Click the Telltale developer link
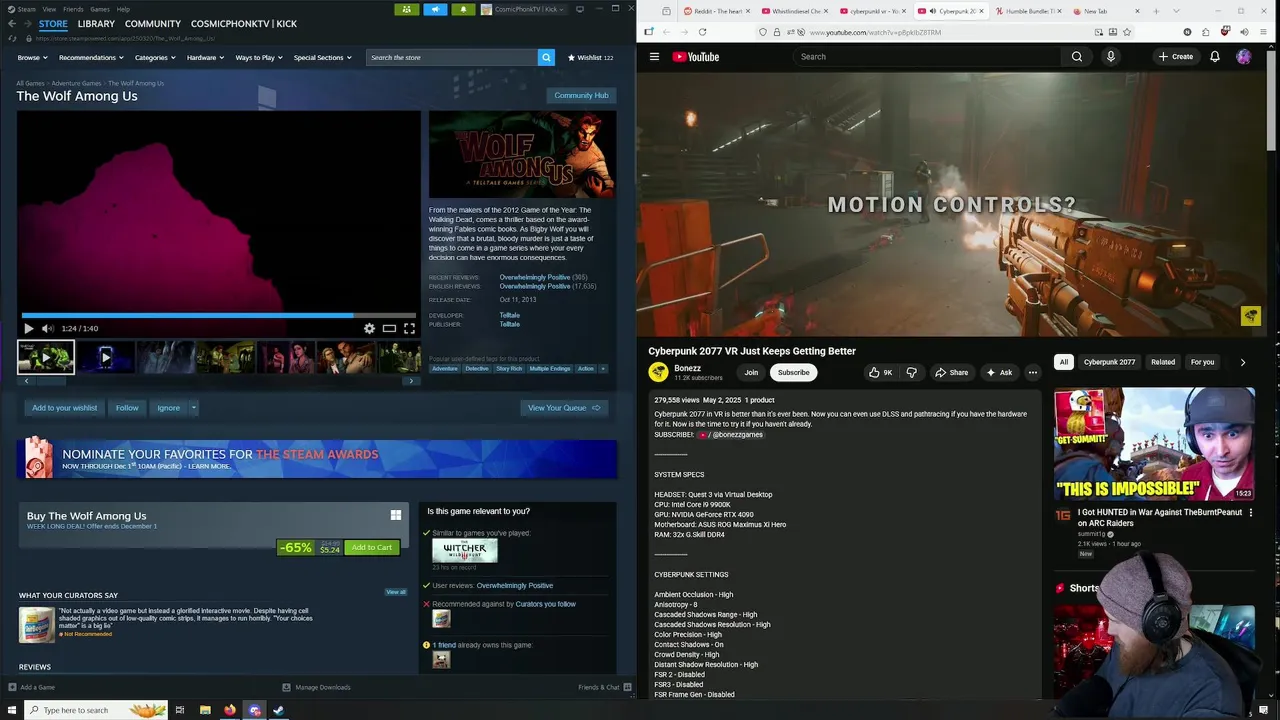Image resolution: width=1280 pixels, height=720 pixels. pos(510,315)
